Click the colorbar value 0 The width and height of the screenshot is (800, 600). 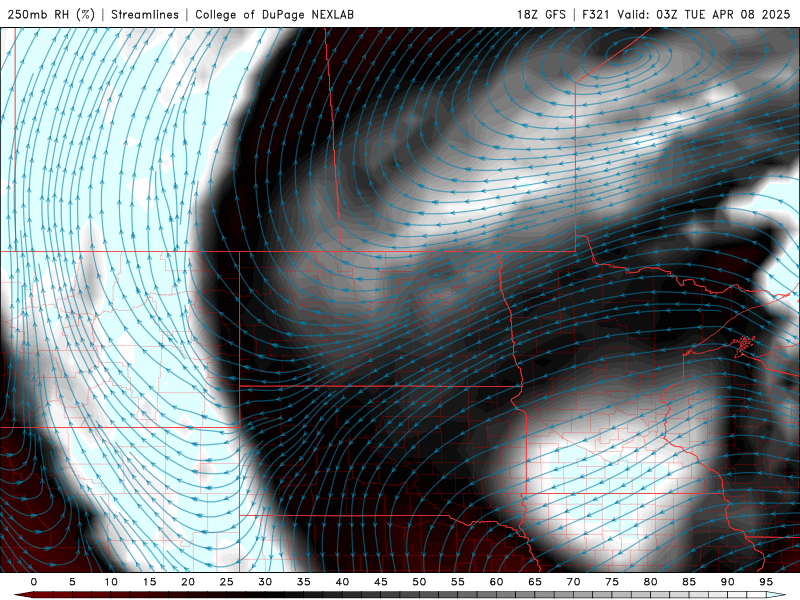tap(34, 582)
